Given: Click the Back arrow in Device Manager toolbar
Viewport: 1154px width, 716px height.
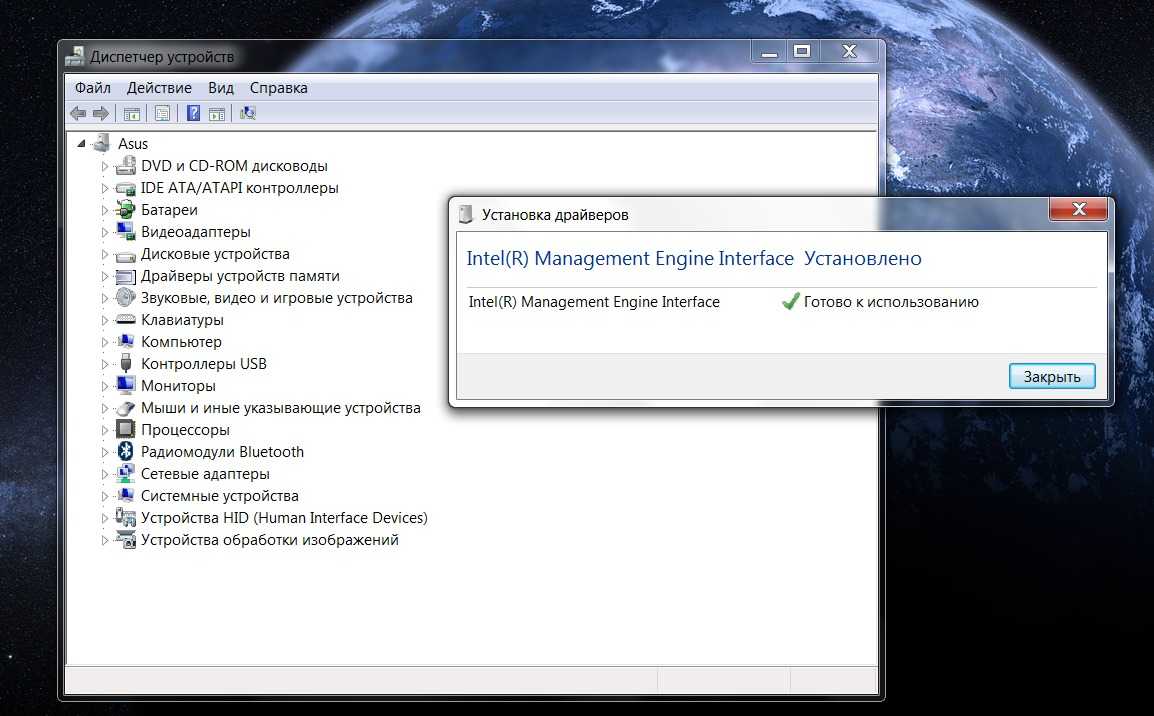Looking at the screenshot, I should 78,113.
